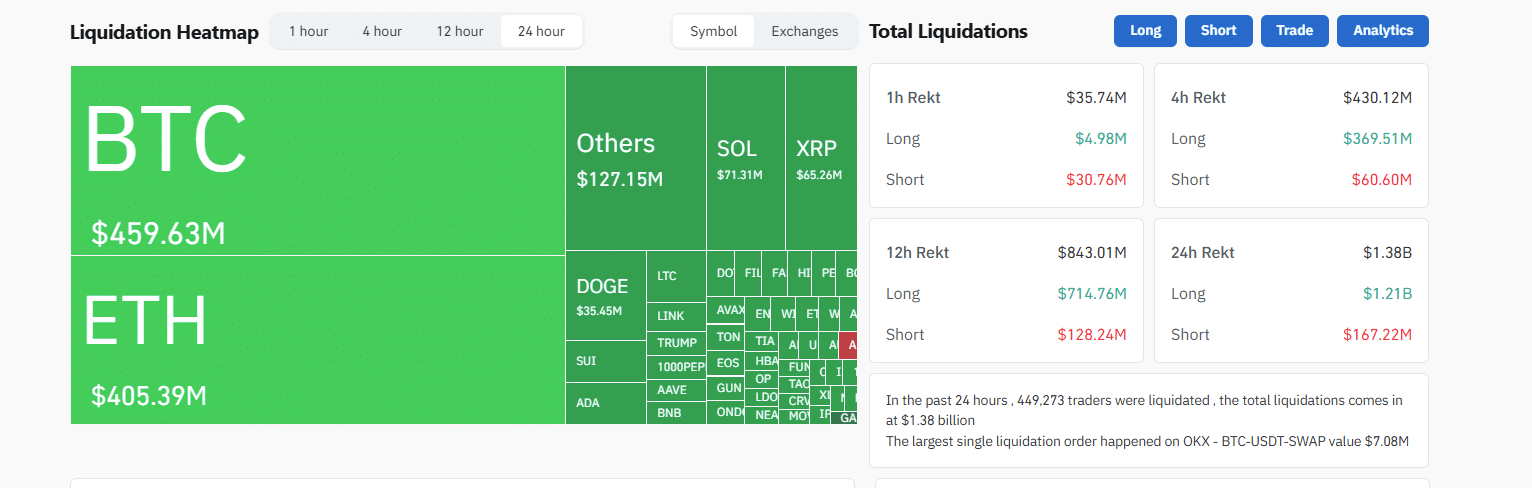Switch heatmap to 4 hour
This screenshot has width=1532, height=488.
[x=381, y=31]
